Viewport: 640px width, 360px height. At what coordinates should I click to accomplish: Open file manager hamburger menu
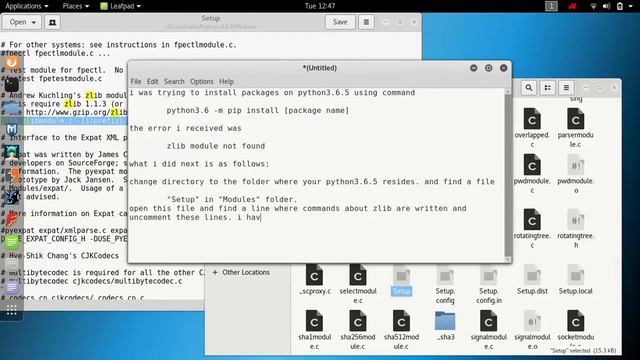566,87
